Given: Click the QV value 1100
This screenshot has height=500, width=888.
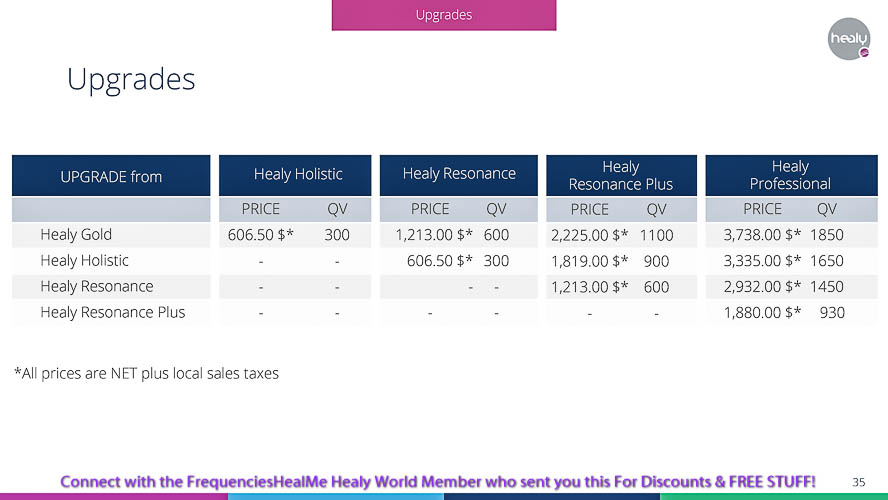Looking at the screenshot, I should click(x=656, y=234).
